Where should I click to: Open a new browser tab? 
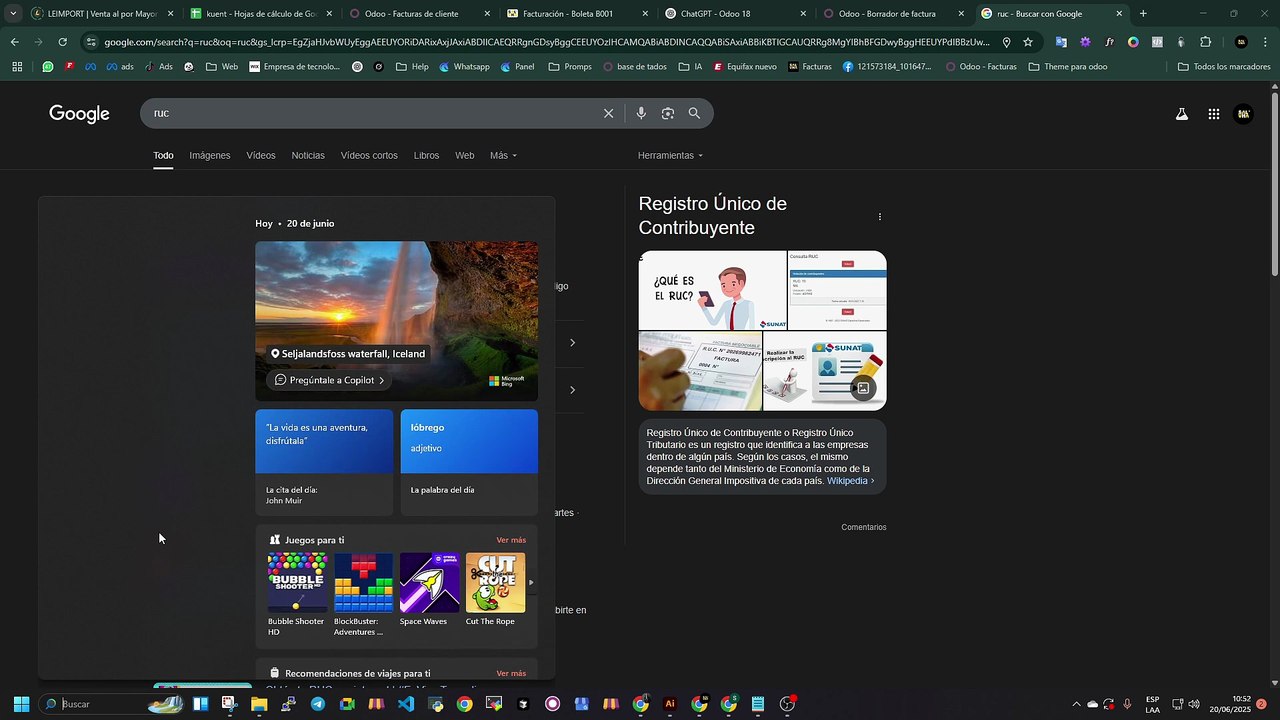1143,14
